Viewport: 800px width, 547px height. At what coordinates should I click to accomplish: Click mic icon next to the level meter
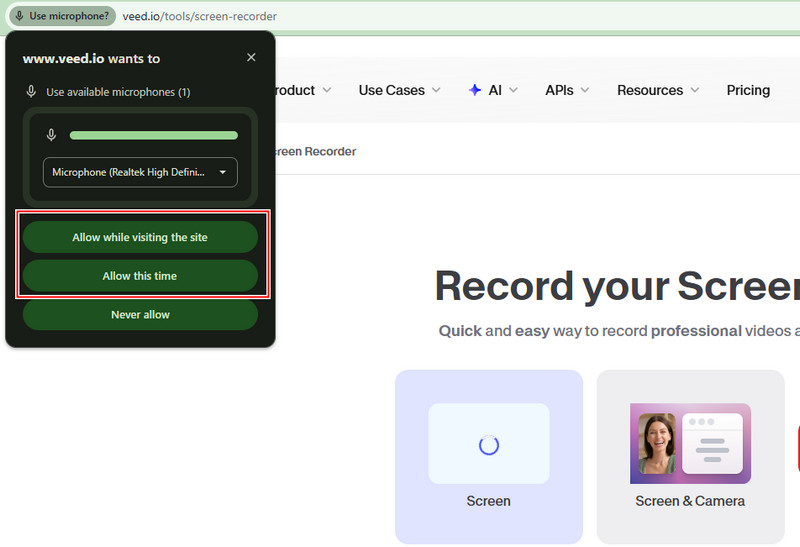[x=51, y=135]
